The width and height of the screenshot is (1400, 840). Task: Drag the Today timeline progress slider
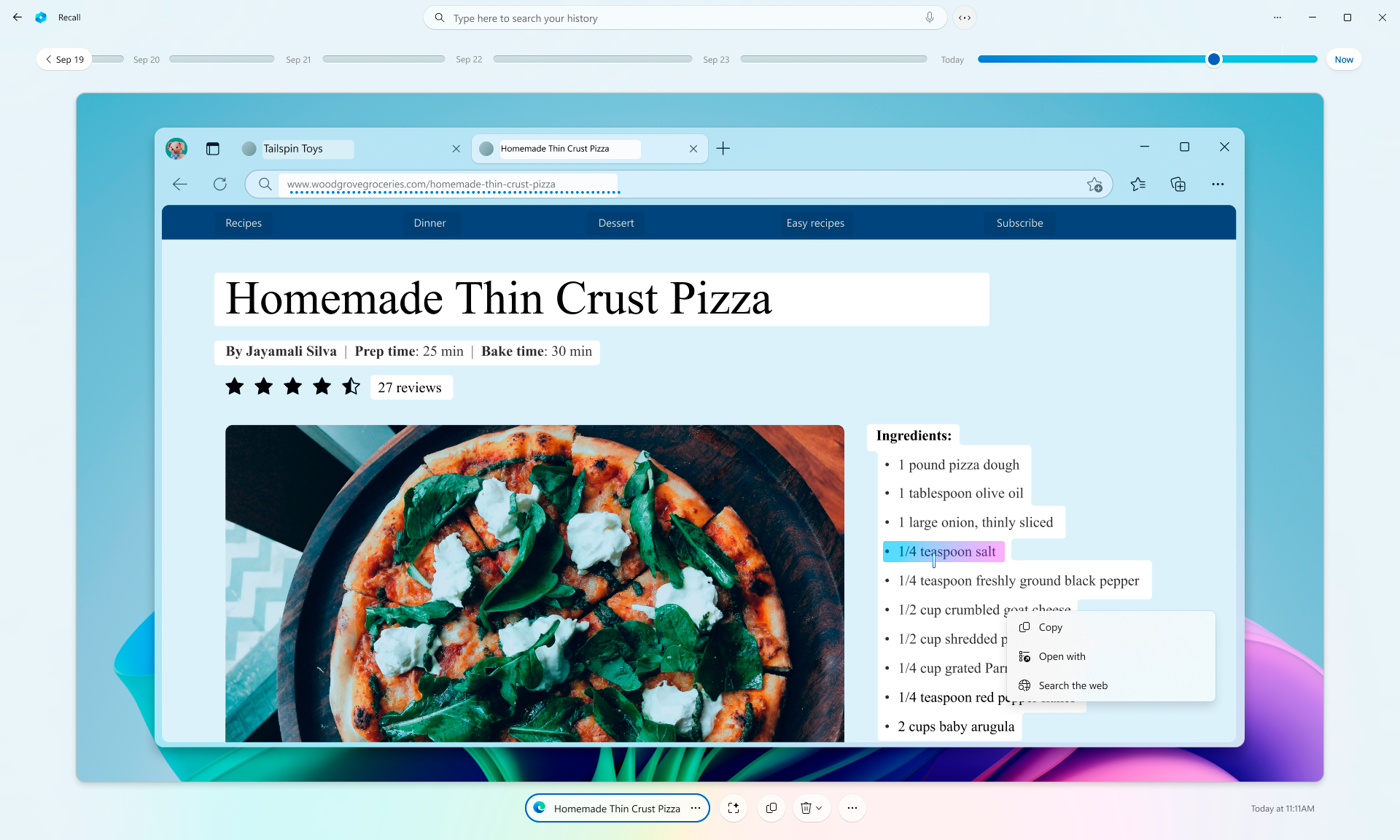pos(1215,59)
